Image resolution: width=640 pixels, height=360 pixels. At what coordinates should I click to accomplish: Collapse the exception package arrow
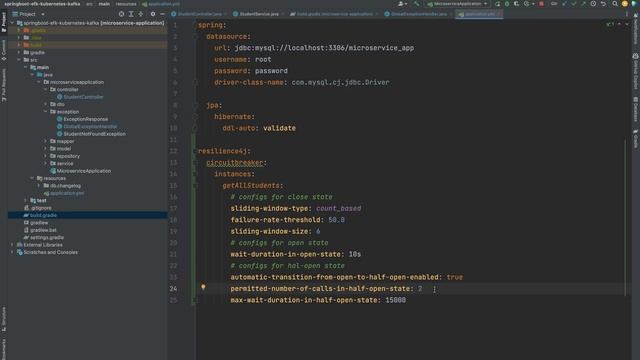point(46,112)
